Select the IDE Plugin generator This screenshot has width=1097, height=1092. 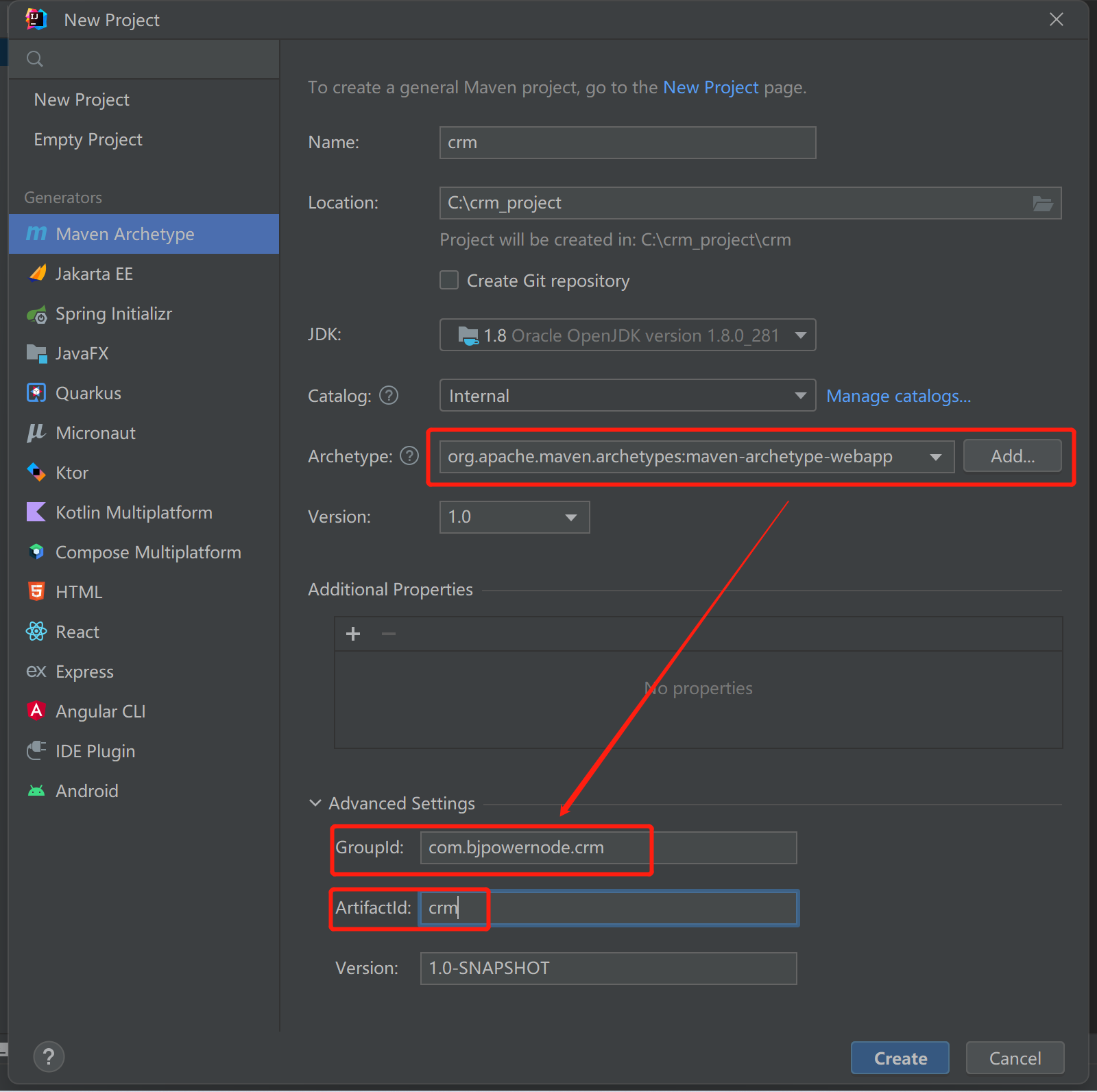[144, 751]
